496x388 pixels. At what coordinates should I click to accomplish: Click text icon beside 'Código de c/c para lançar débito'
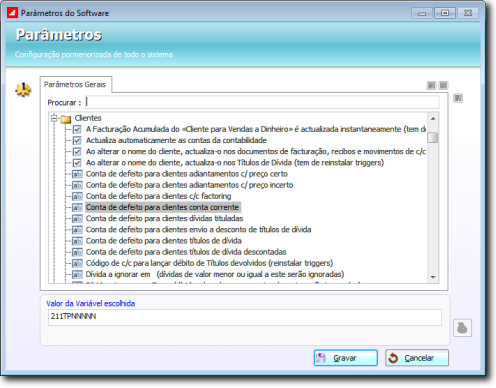point(77,263)
